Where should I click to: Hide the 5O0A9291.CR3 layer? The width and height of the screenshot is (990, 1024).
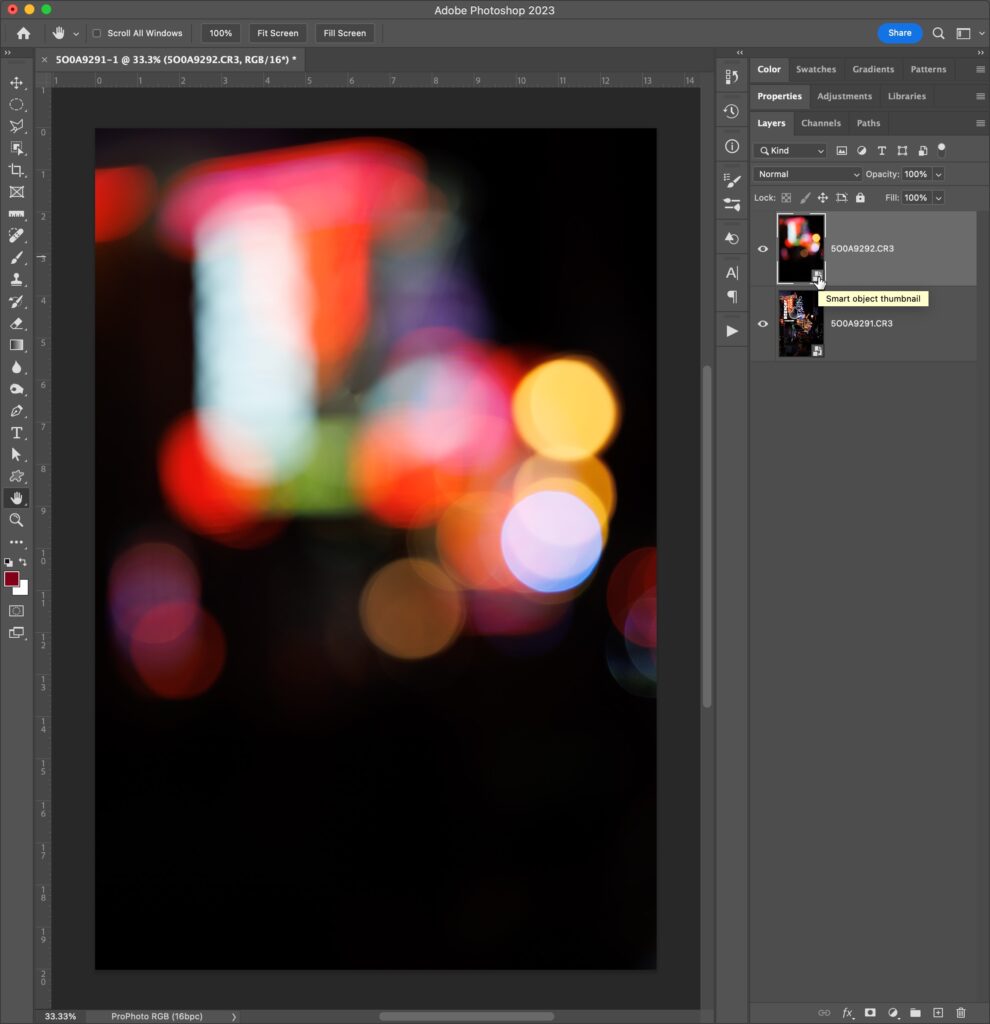[x=763, y=324]
